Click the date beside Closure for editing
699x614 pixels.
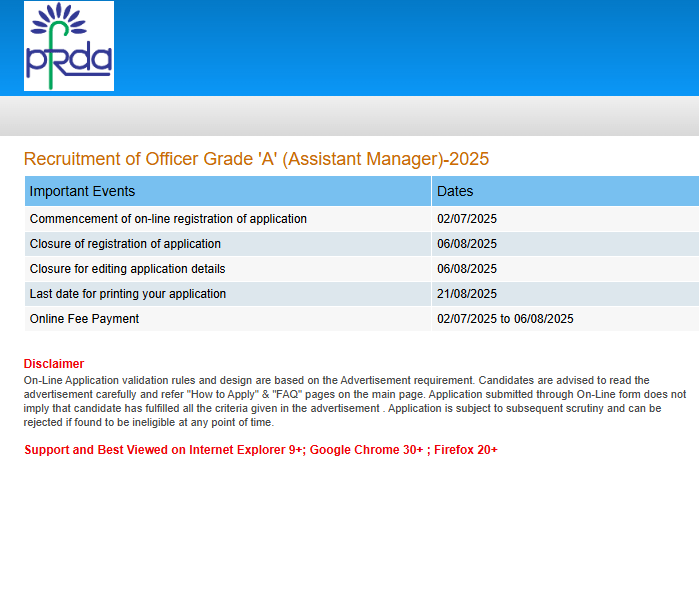click(x=467, y=269)
